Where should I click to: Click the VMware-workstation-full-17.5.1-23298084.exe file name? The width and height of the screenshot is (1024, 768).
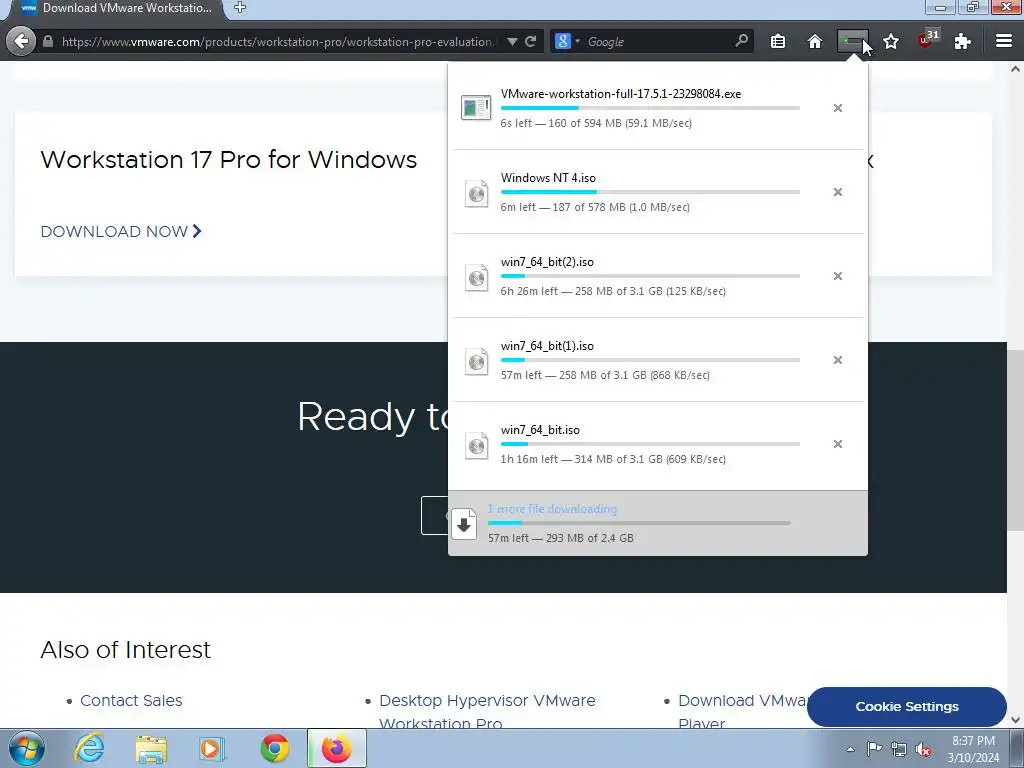click(x=620, y=94)
